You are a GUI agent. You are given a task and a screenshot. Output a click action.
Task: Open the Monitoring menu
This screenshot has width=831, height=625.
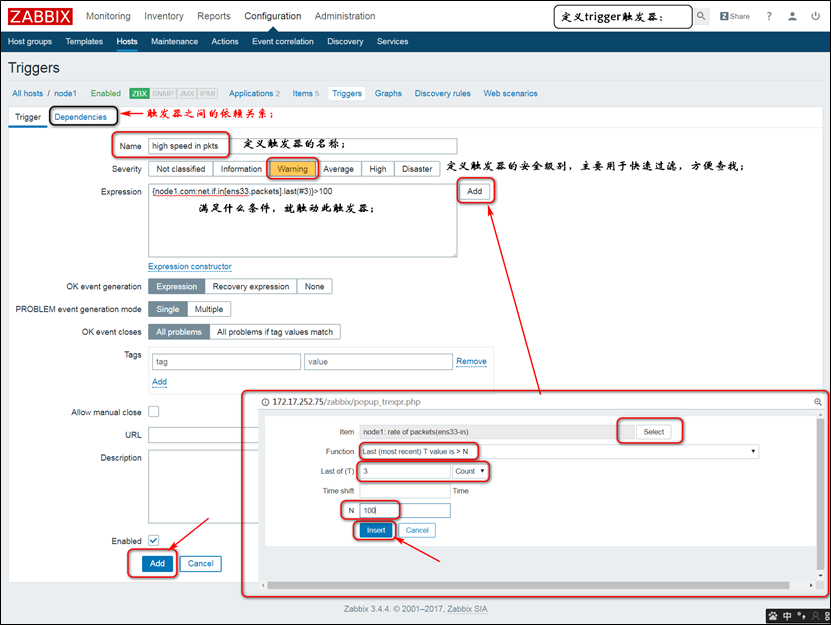click(x=108, y=16)
